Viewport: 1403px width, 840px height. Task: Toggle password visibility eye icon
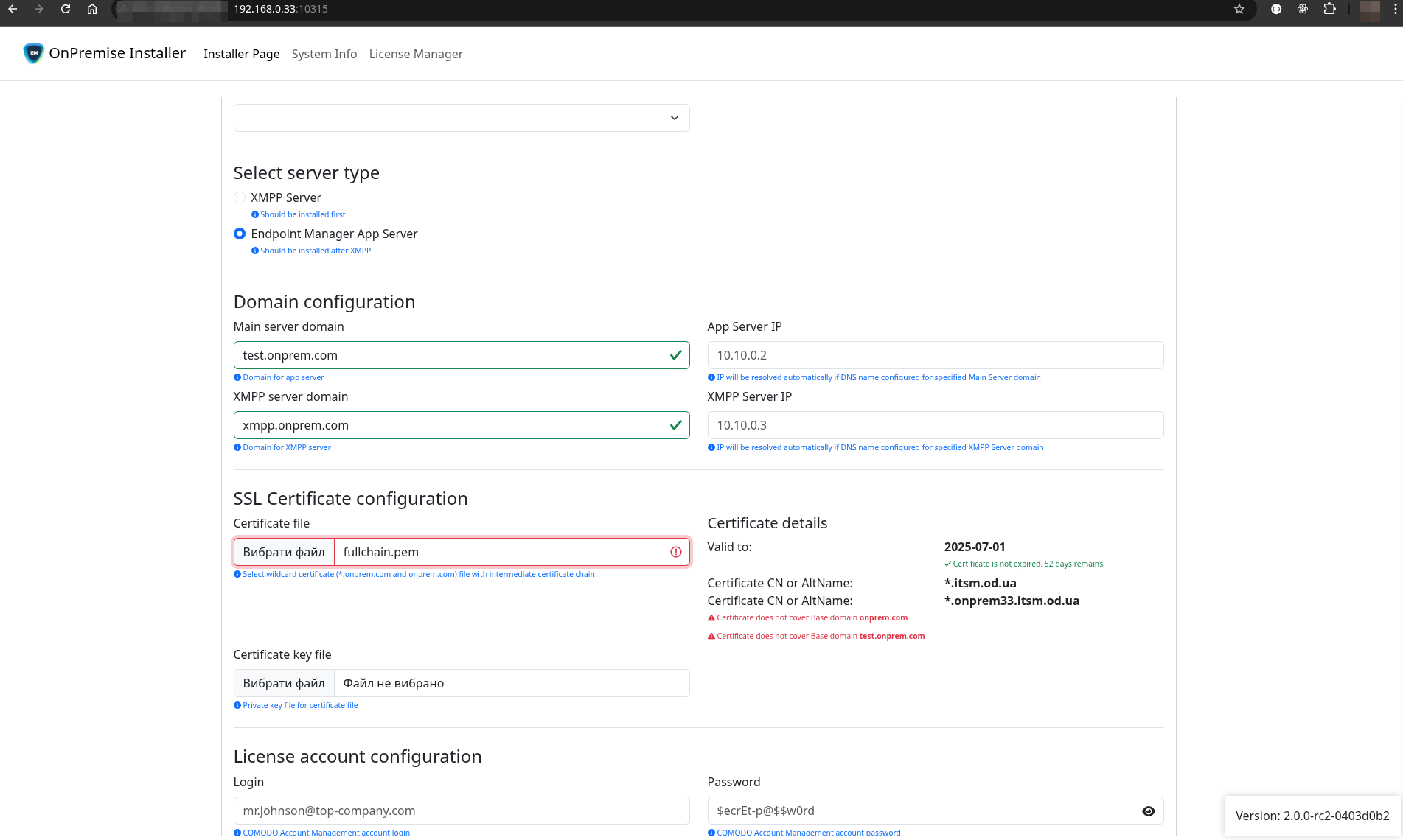[x=1148, y=811]
